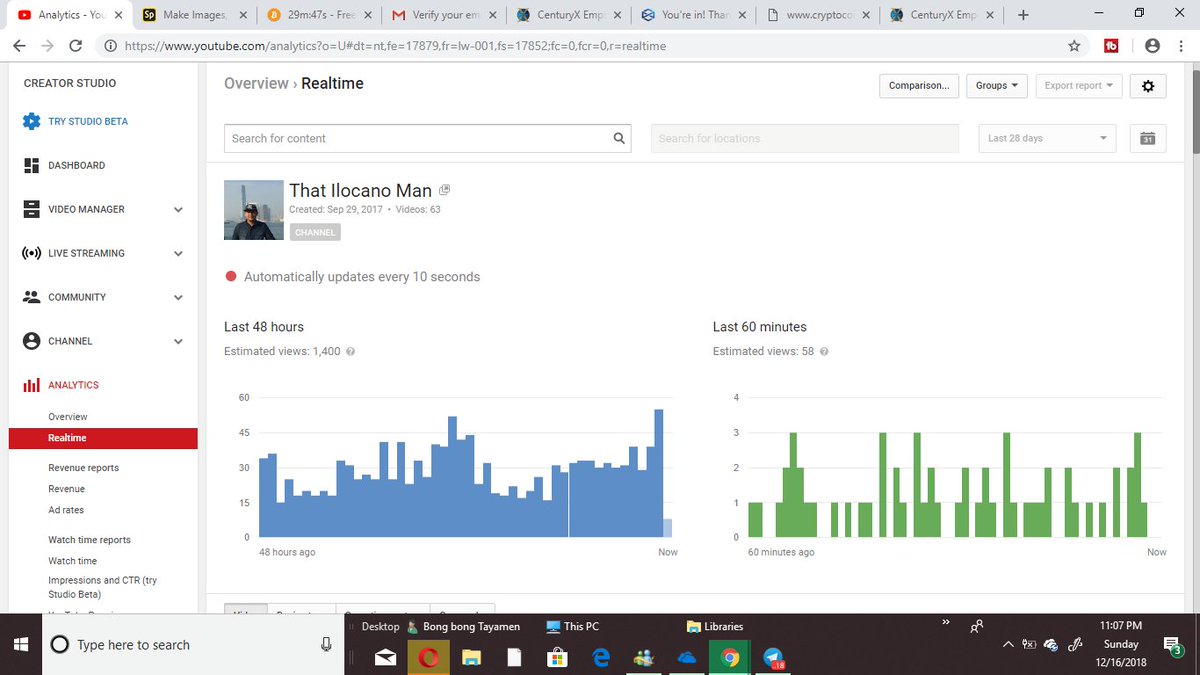Expand Community sidebar section

[x=178, y=298]
